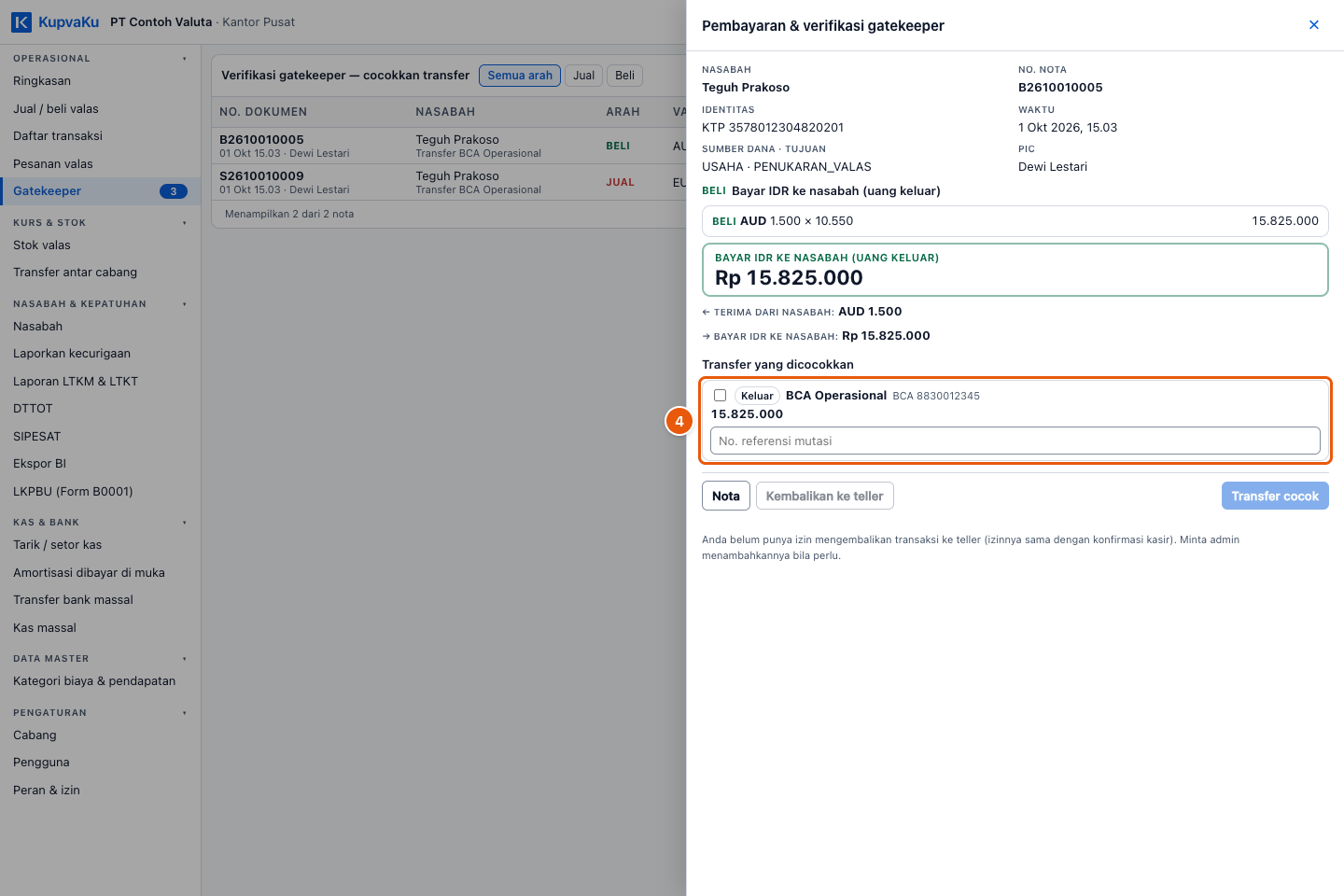Open Transfer antar cabang
Screen dimensions: 1344x896
[x=100, y=273]
